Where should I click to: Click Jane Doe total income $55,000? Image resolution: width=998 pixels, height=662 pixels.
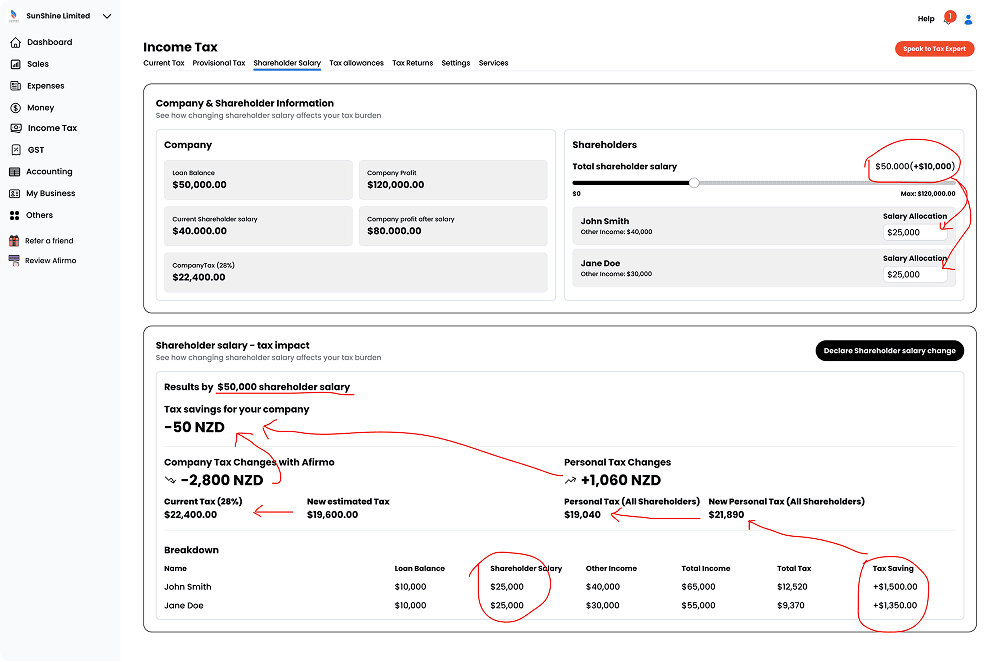pos(698,605)
